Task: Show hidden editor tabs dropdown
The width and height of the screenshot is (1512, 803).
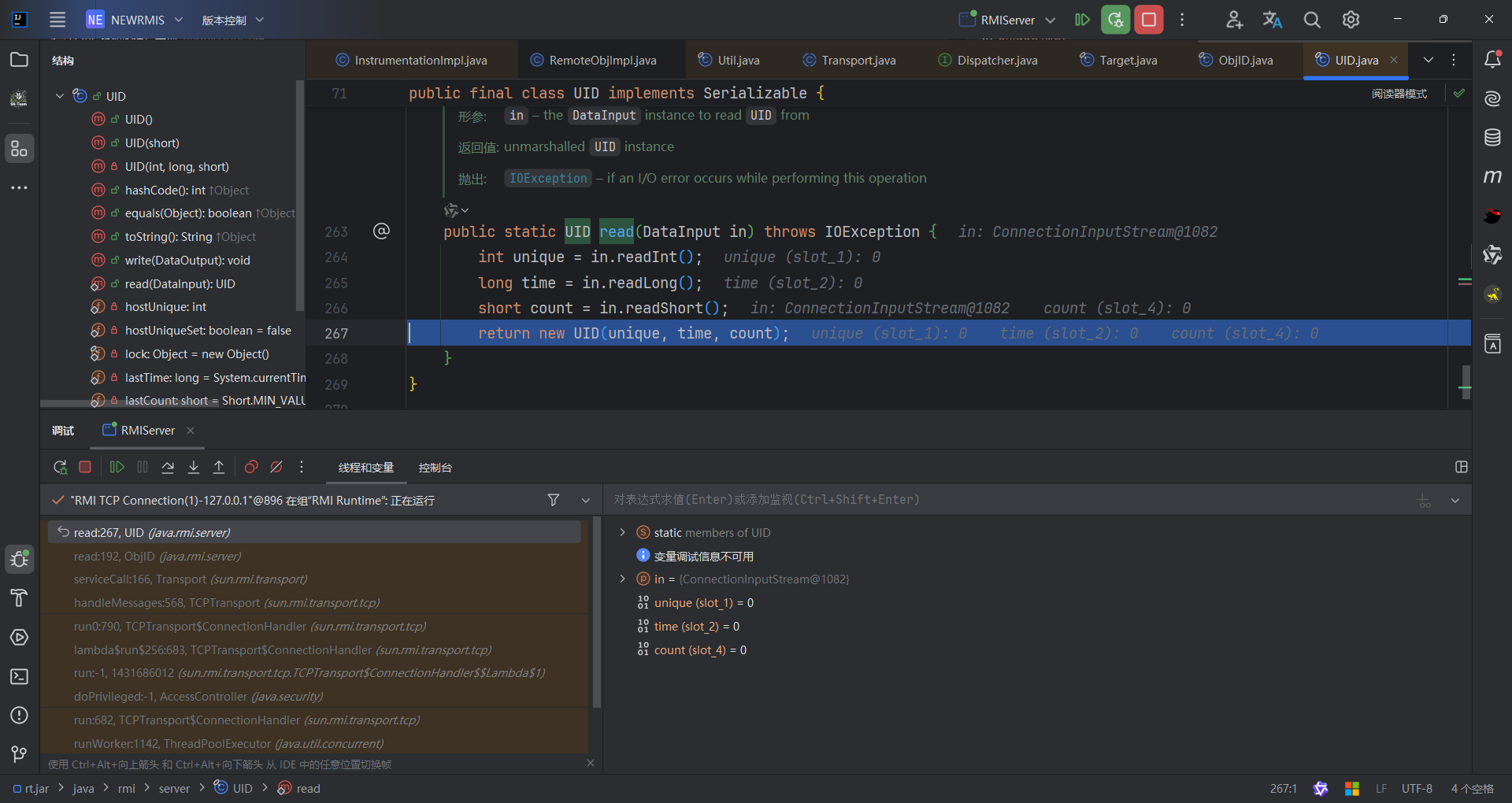Action: 1428,60
